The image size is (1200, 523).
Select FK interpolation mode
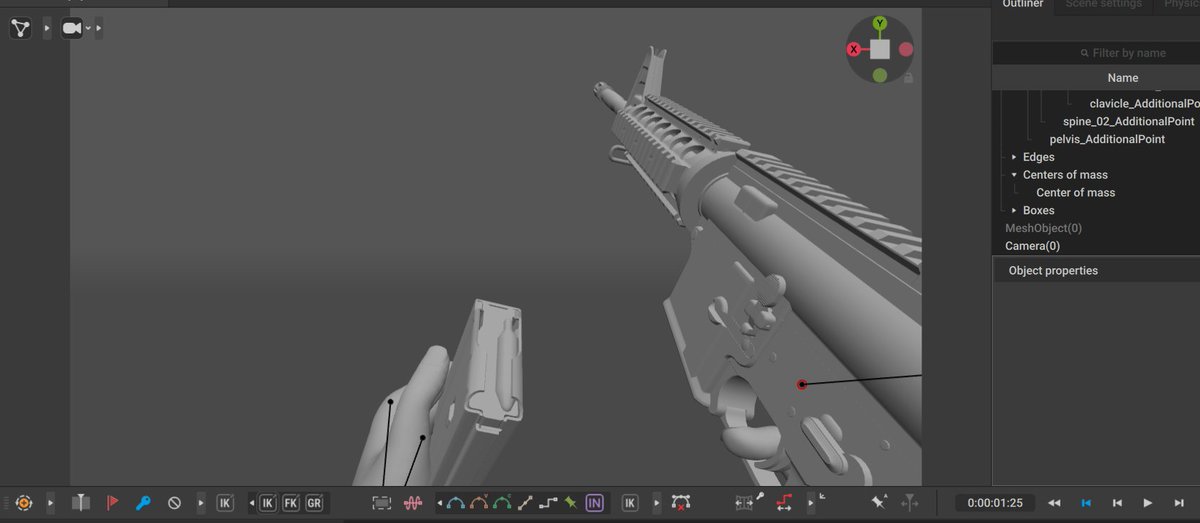tap(290, 503)
